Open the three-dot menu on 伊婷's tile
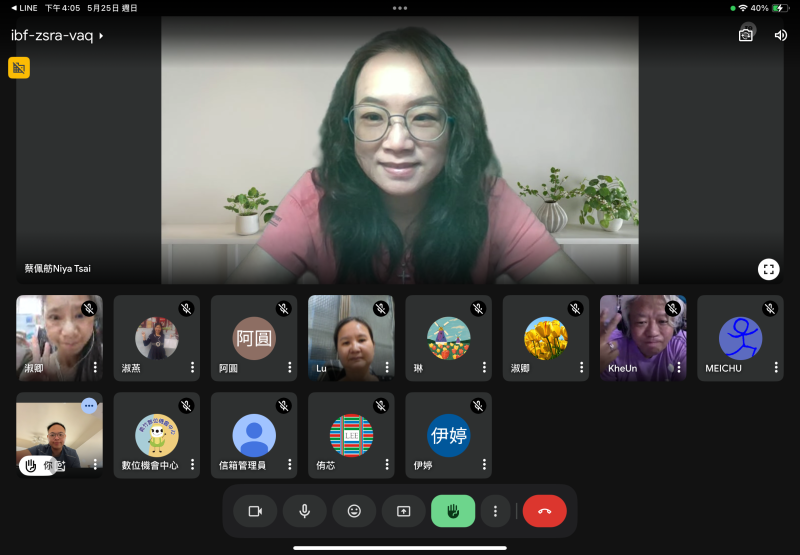Image resolution: width=800 pixels, height=555 pixels. tap(483, 465)
